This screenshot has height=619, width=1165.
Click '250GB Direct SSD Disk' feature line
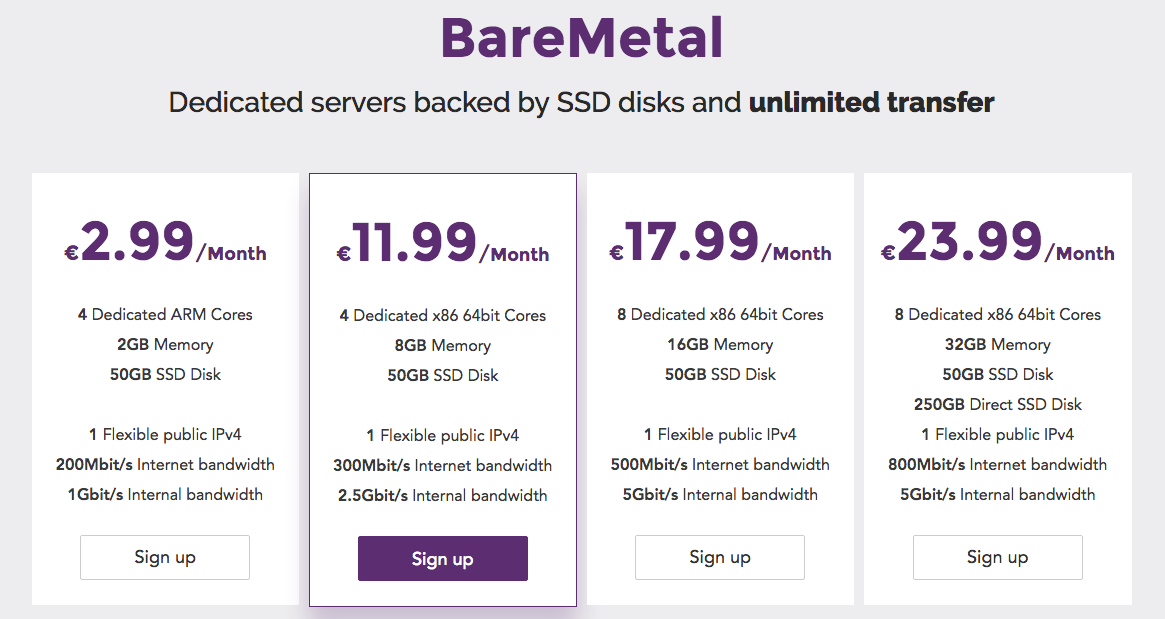(x=998, y=404)
